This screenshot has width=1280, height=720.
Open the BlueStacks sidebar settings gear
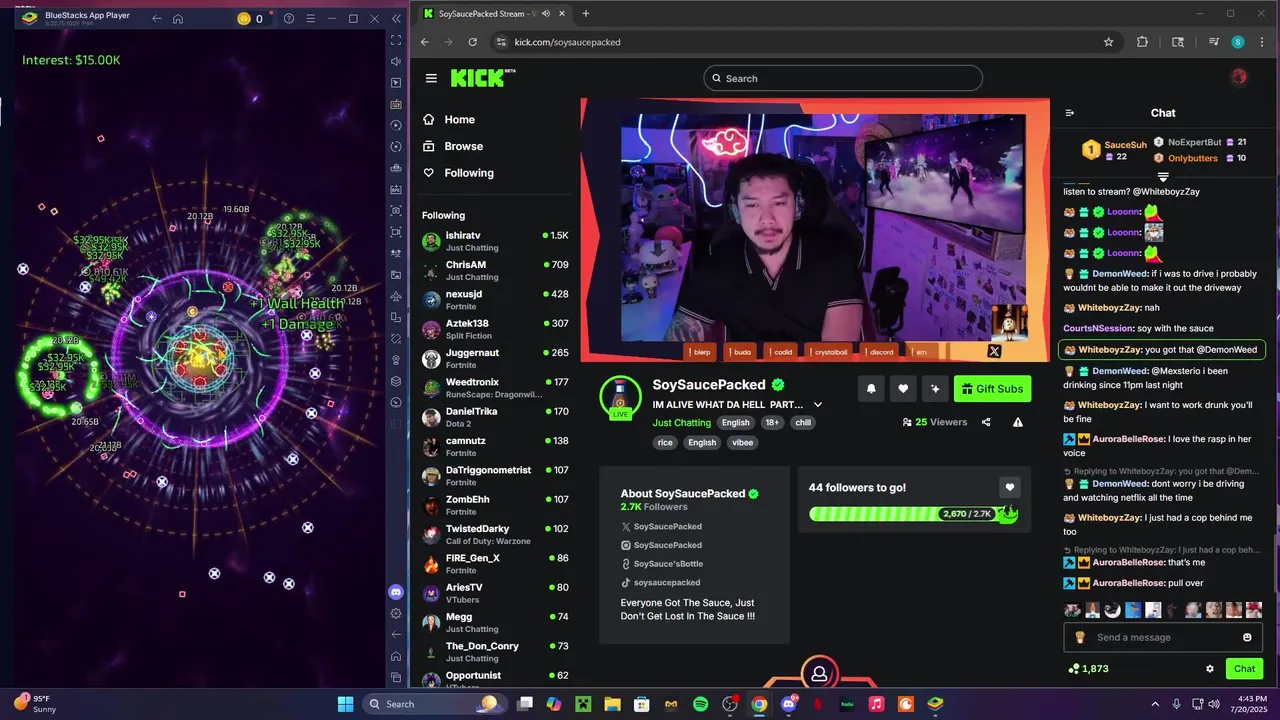396,613
